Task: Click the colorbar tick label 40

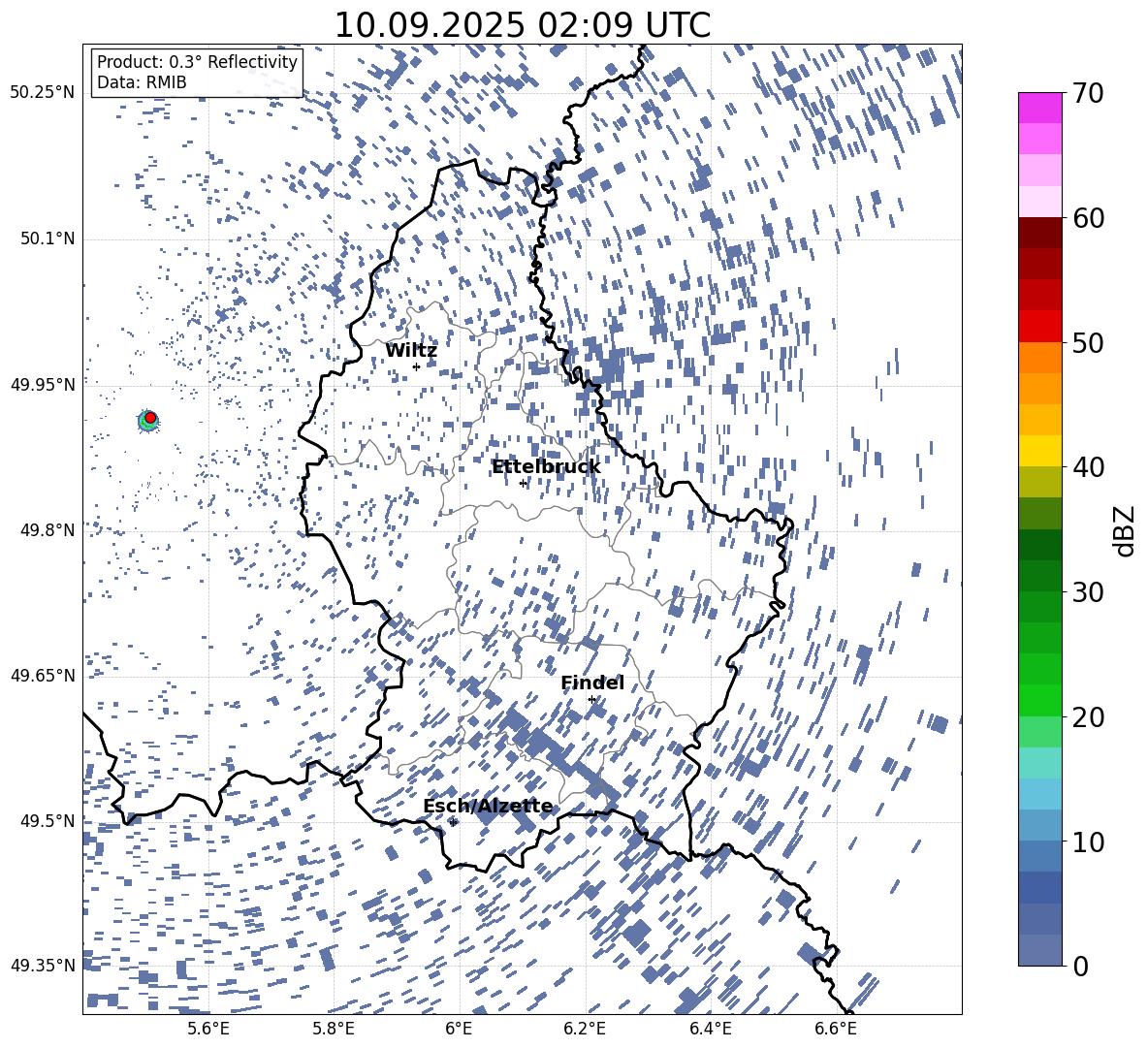Action: click(x=1088, y=467)
